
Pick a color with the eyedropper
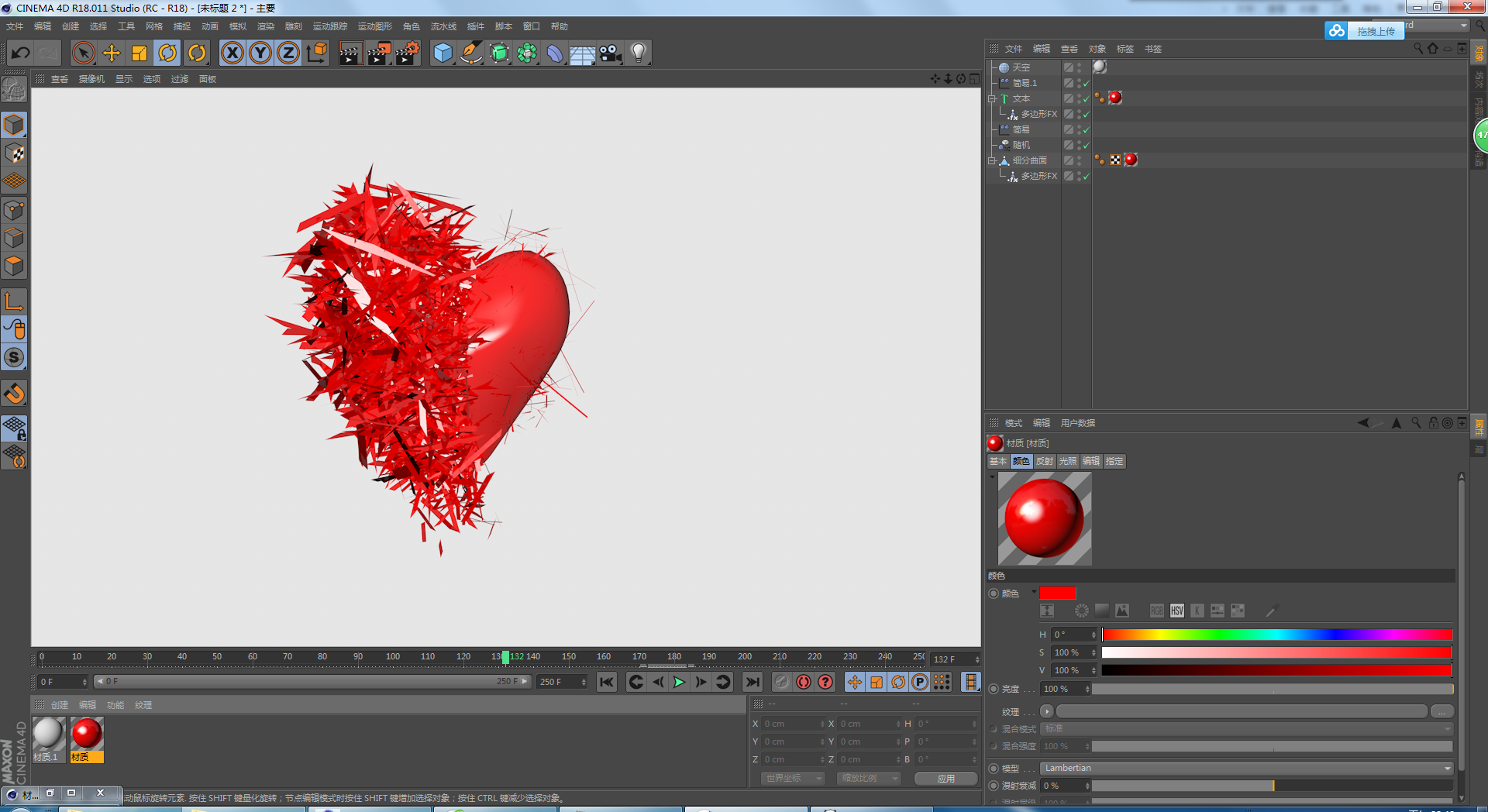pyautogui.click(x=1271, y=611)
